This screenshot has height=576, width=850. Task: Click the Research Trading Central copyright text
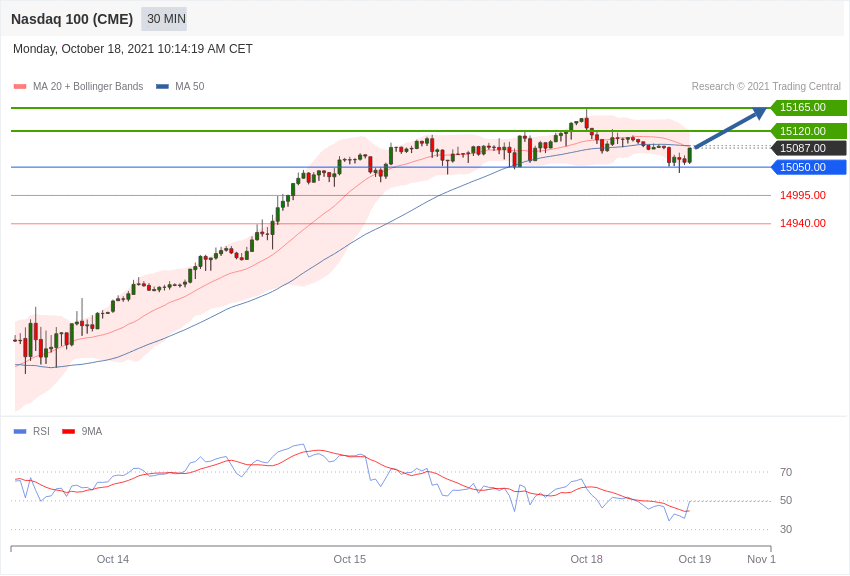pos(766,87)
